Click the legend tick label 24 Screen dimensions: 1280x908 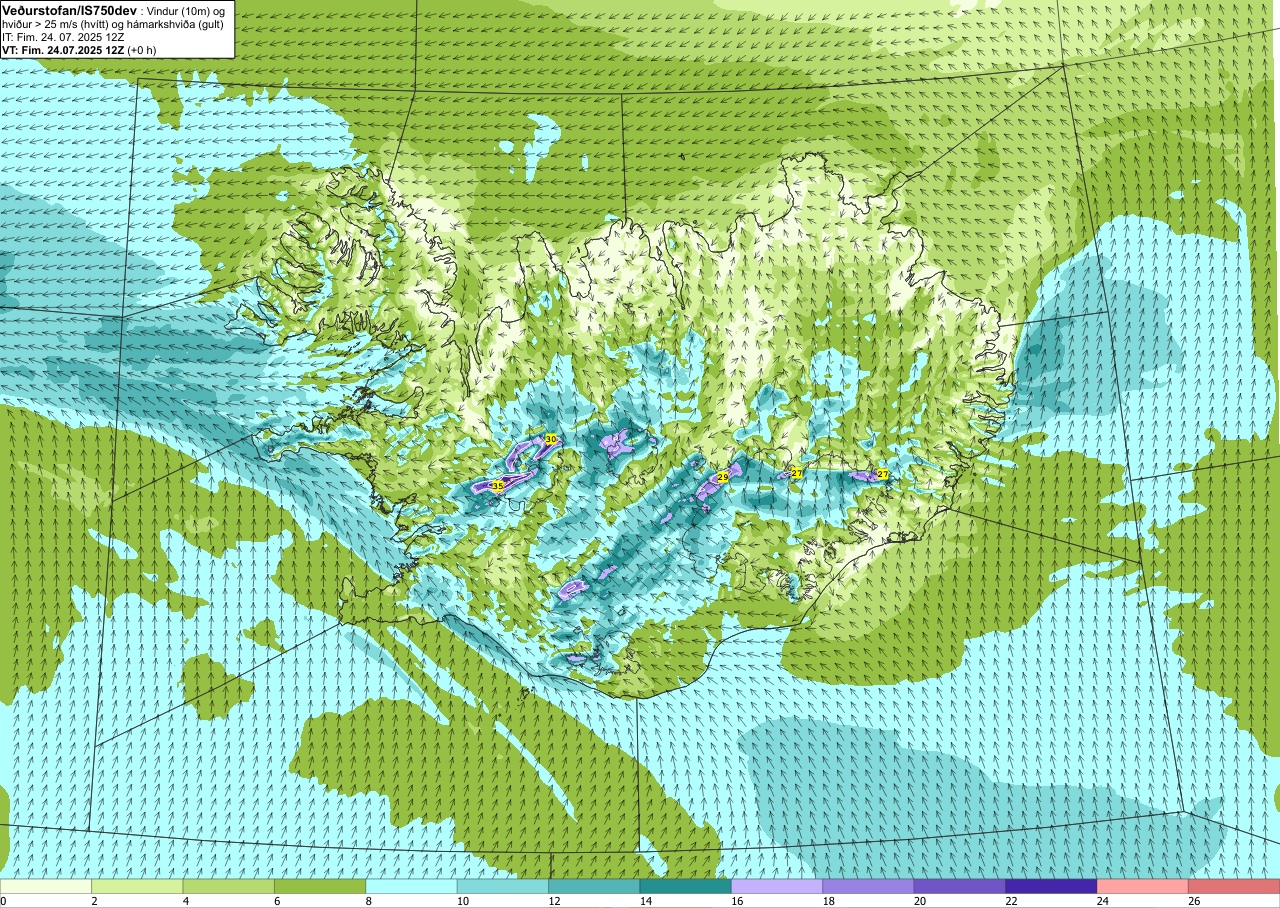[x=1102, y=901]
